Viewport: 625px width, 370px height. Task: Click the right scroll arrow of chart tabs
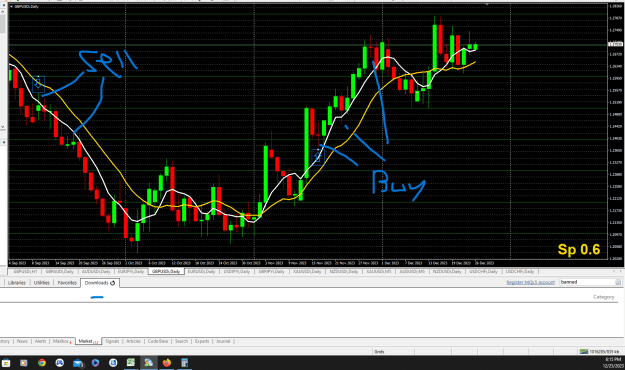(620, 272)
